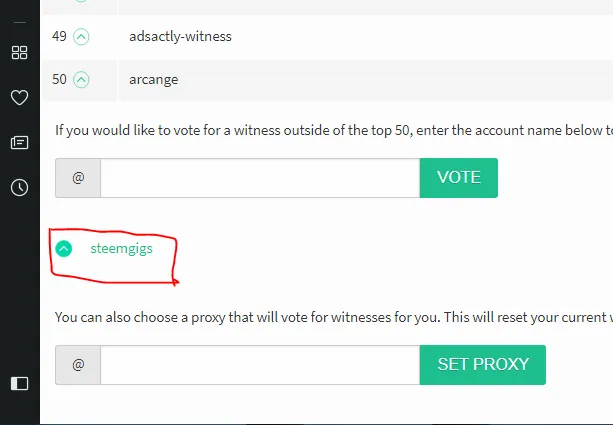This screenshot has height=425, width=613.
Task: Click the SET PROXY button
Action: (483, 365)
